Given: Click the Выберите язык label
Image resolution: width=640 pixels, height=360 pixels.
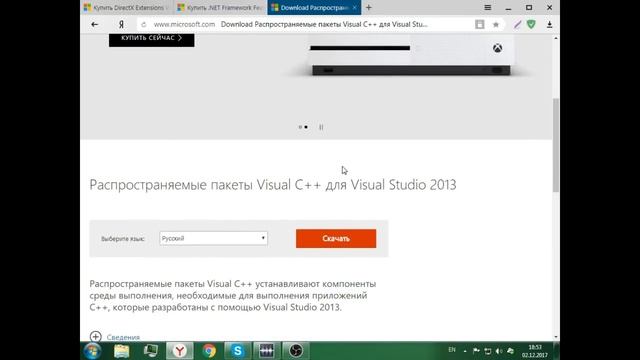Looking at the screenshot, I should pos(123,239).
